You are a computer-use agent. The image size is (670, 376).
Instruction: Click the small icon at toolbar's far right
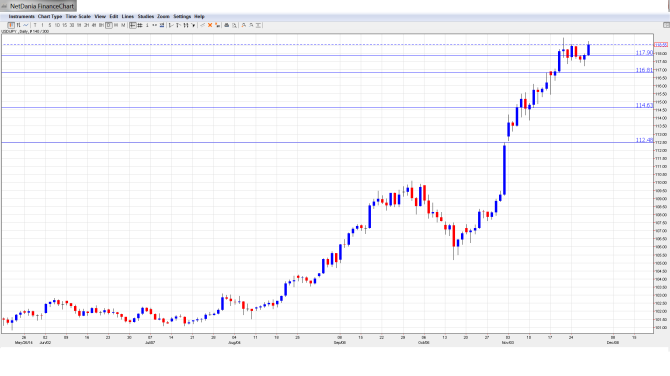coord(666,25)
